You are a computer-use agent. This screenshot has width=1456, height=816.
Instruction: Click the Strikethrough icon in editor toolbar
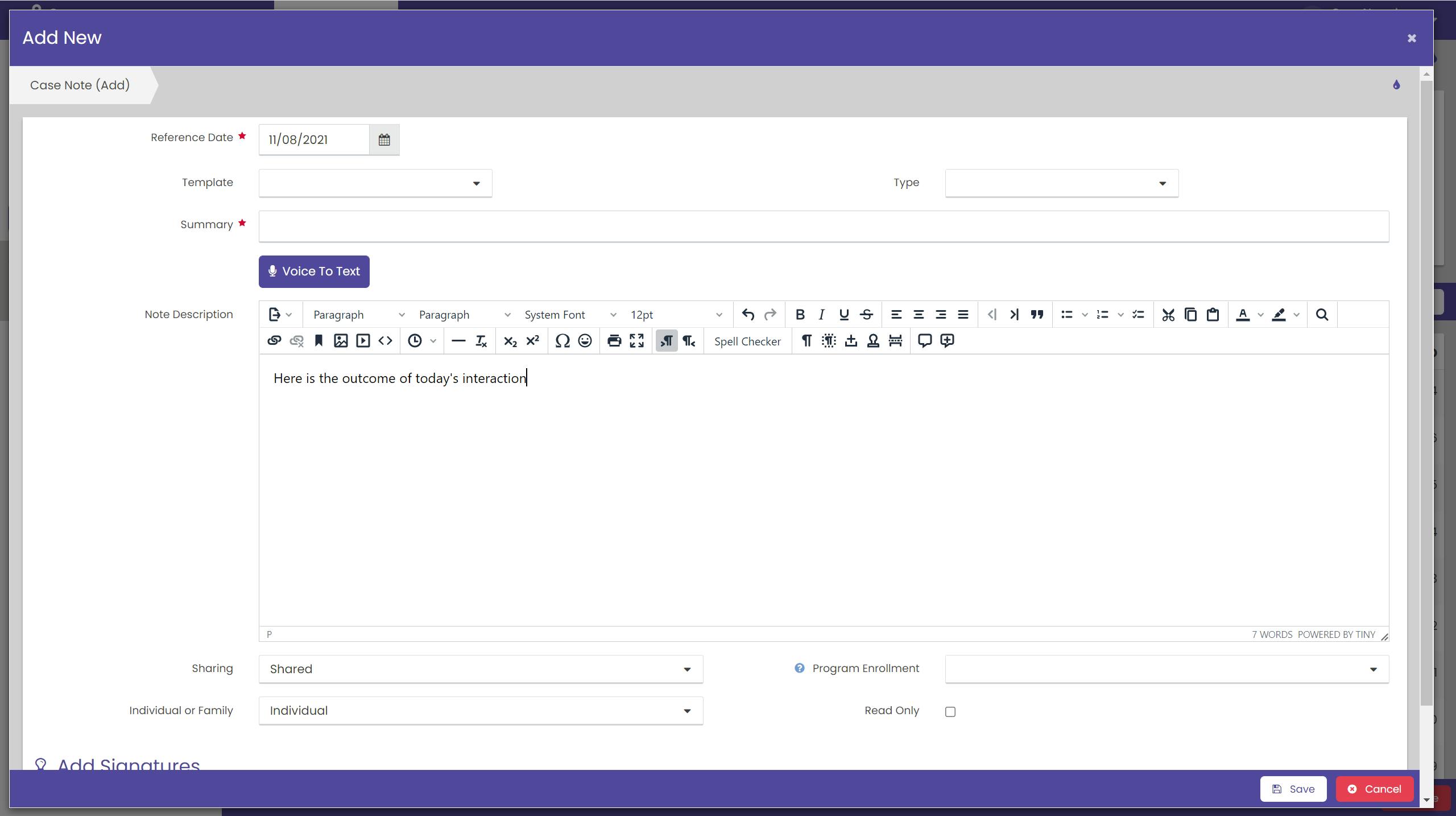click(x=866, y=315)
